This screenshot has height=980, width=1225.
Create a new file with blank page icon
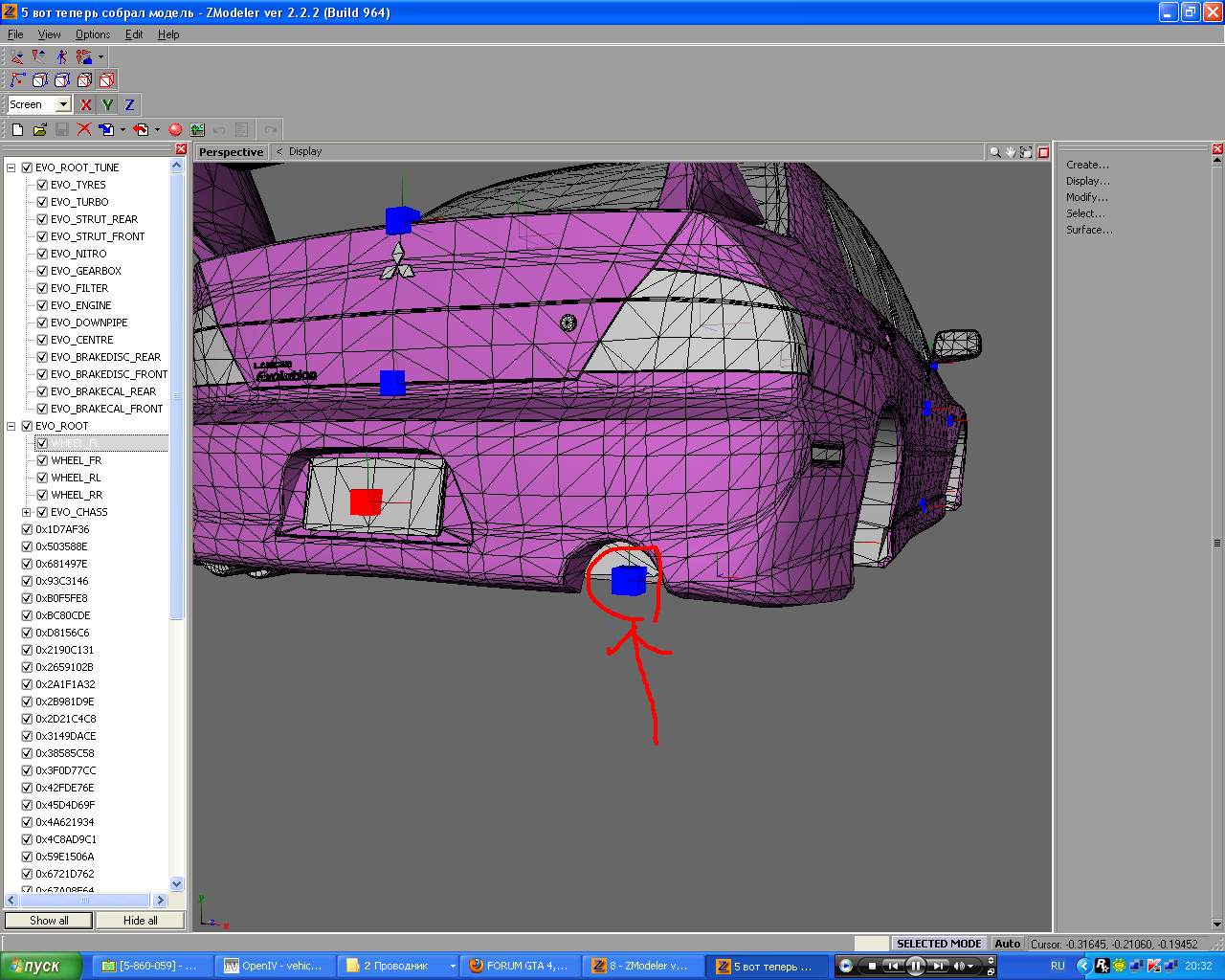pos(17,129)
